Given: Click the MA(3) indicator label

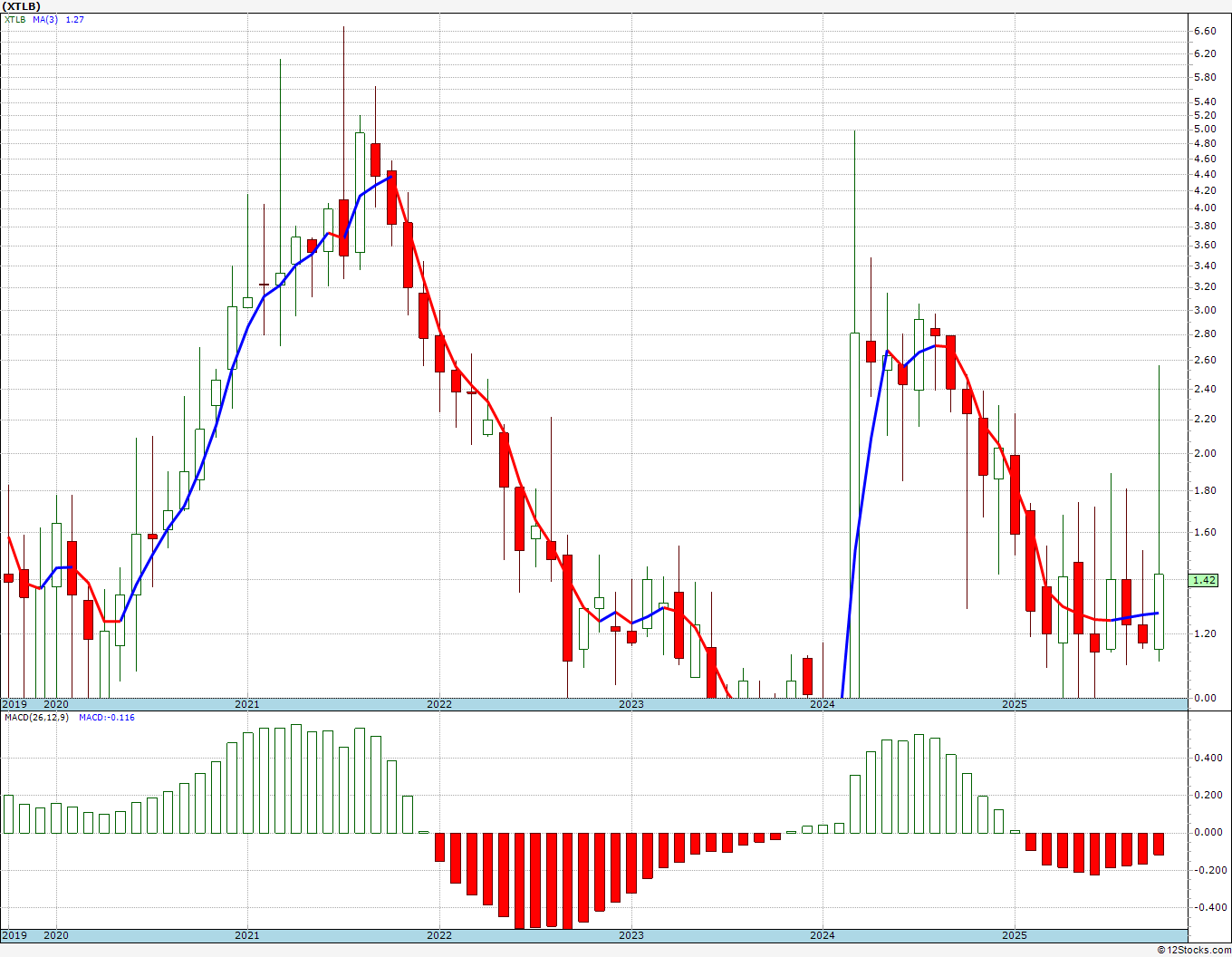Looking at the screenshot, I should pyautogui.click(x=45, y=19).
